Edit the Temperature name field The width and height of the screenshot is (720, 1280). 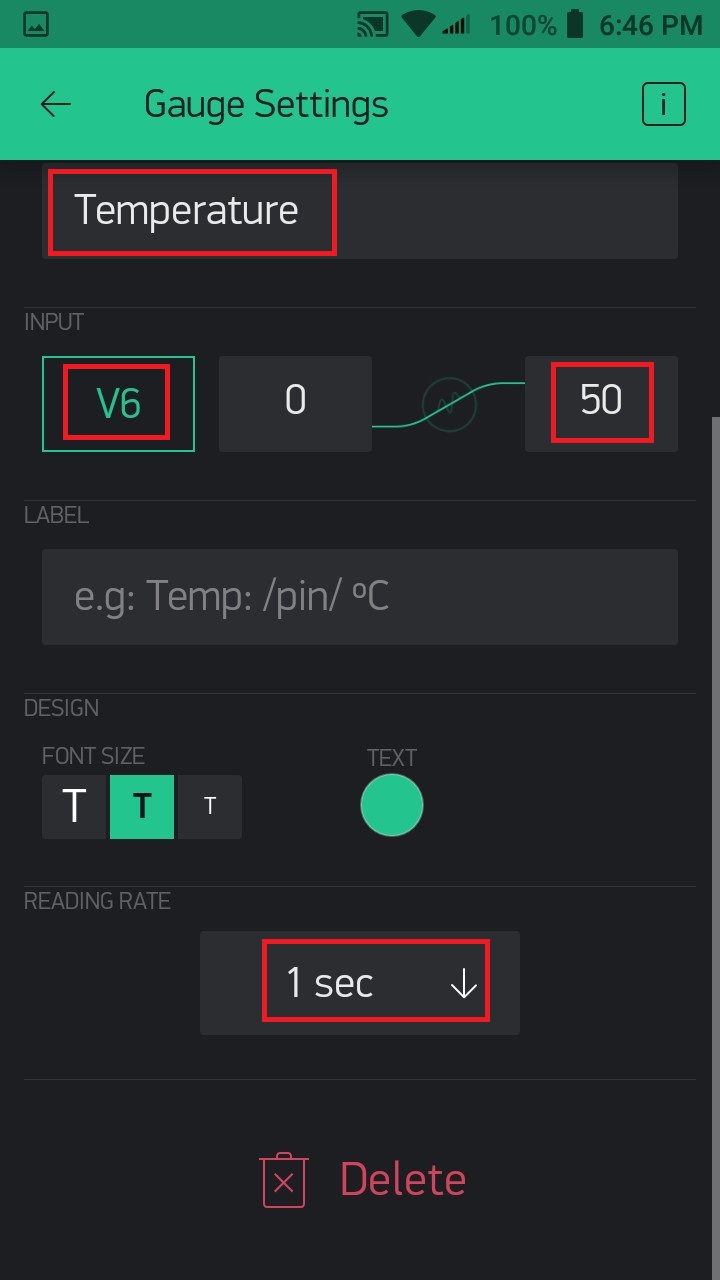[360, 211]
